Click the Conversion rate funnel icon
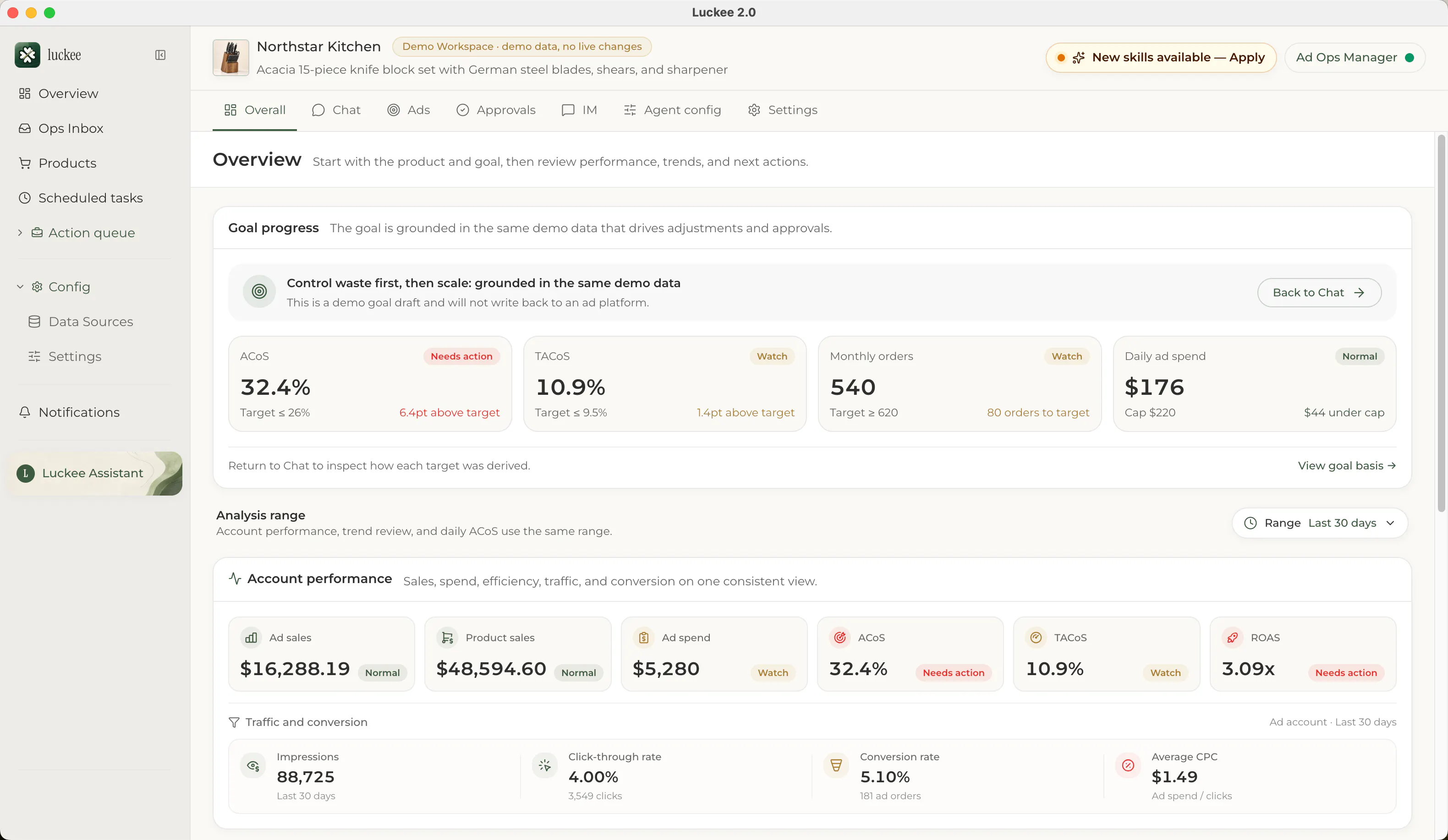 click(836, 766)
